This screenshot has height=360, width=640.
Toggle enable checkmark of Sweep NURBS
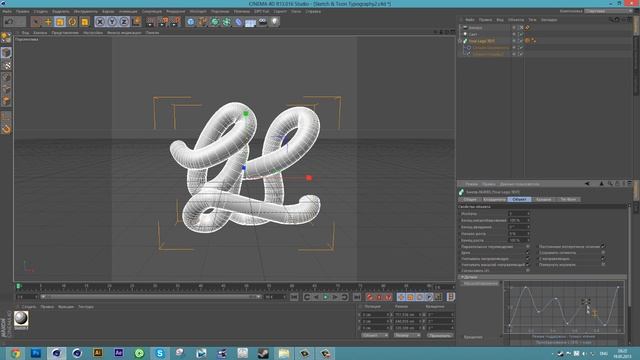[520, 41]
